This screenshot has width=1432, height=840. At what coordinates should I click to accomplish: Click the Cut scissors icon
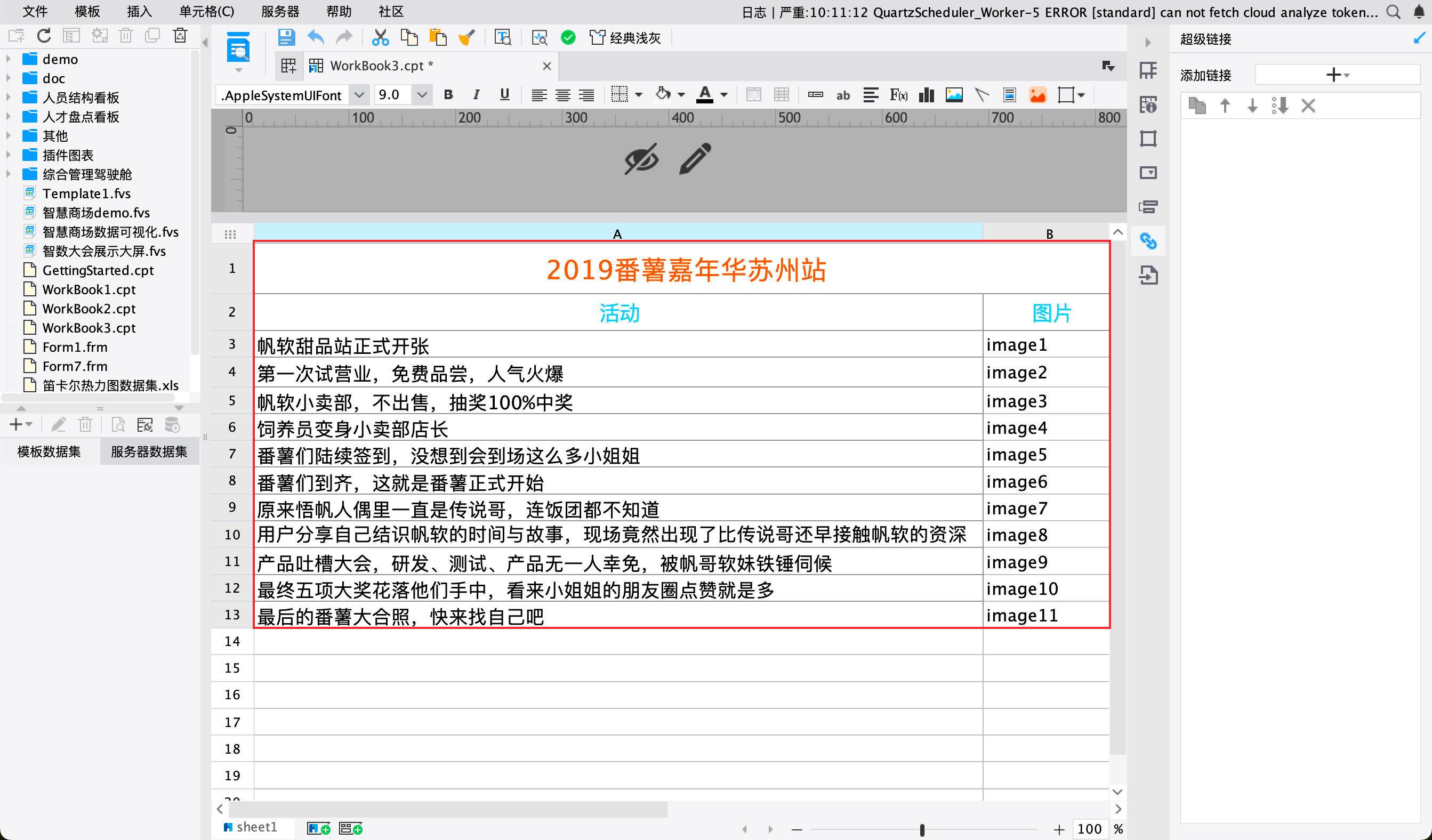coord(380,37)
